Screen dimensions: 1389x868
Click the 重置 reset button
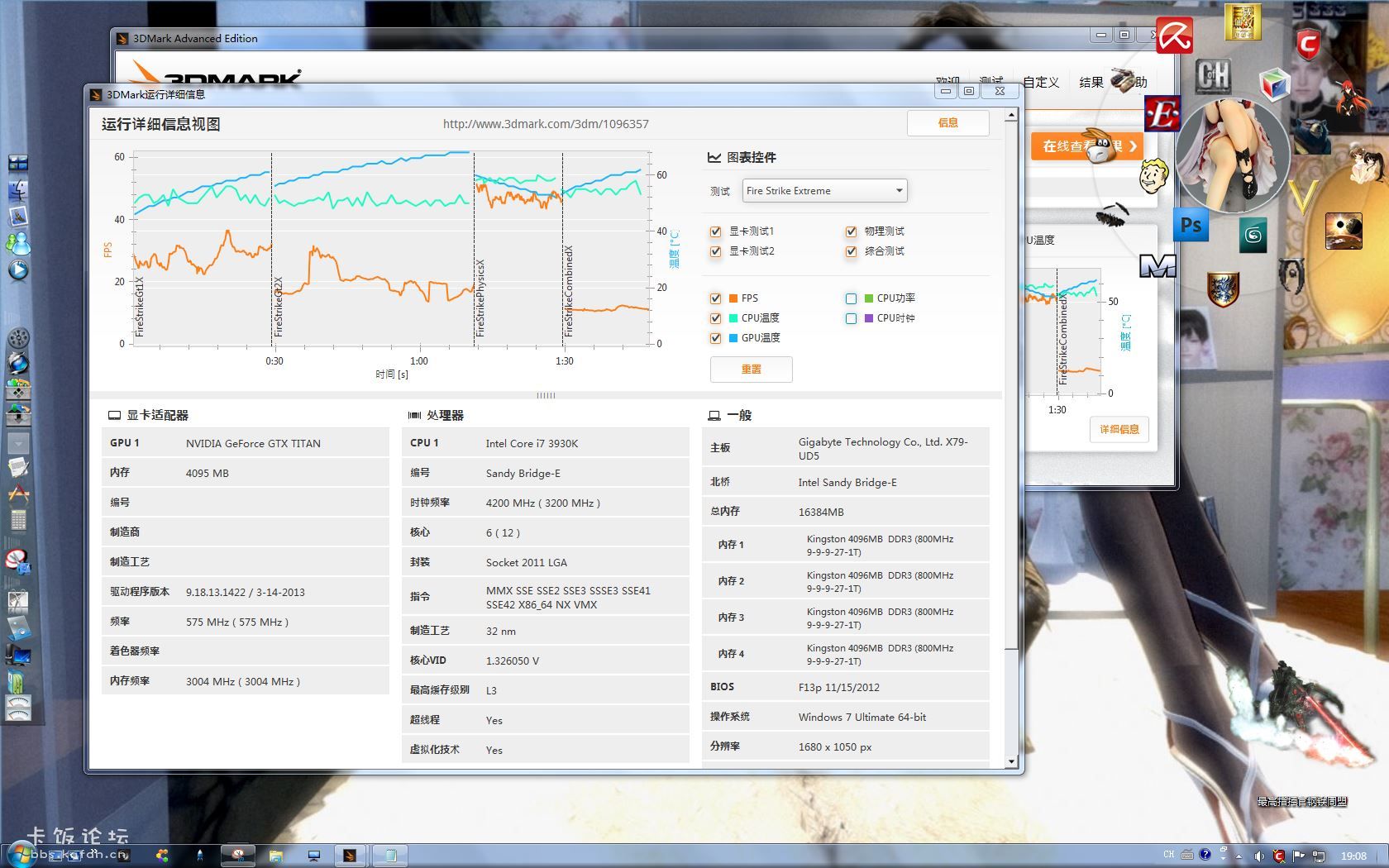[x=751, y=370]
